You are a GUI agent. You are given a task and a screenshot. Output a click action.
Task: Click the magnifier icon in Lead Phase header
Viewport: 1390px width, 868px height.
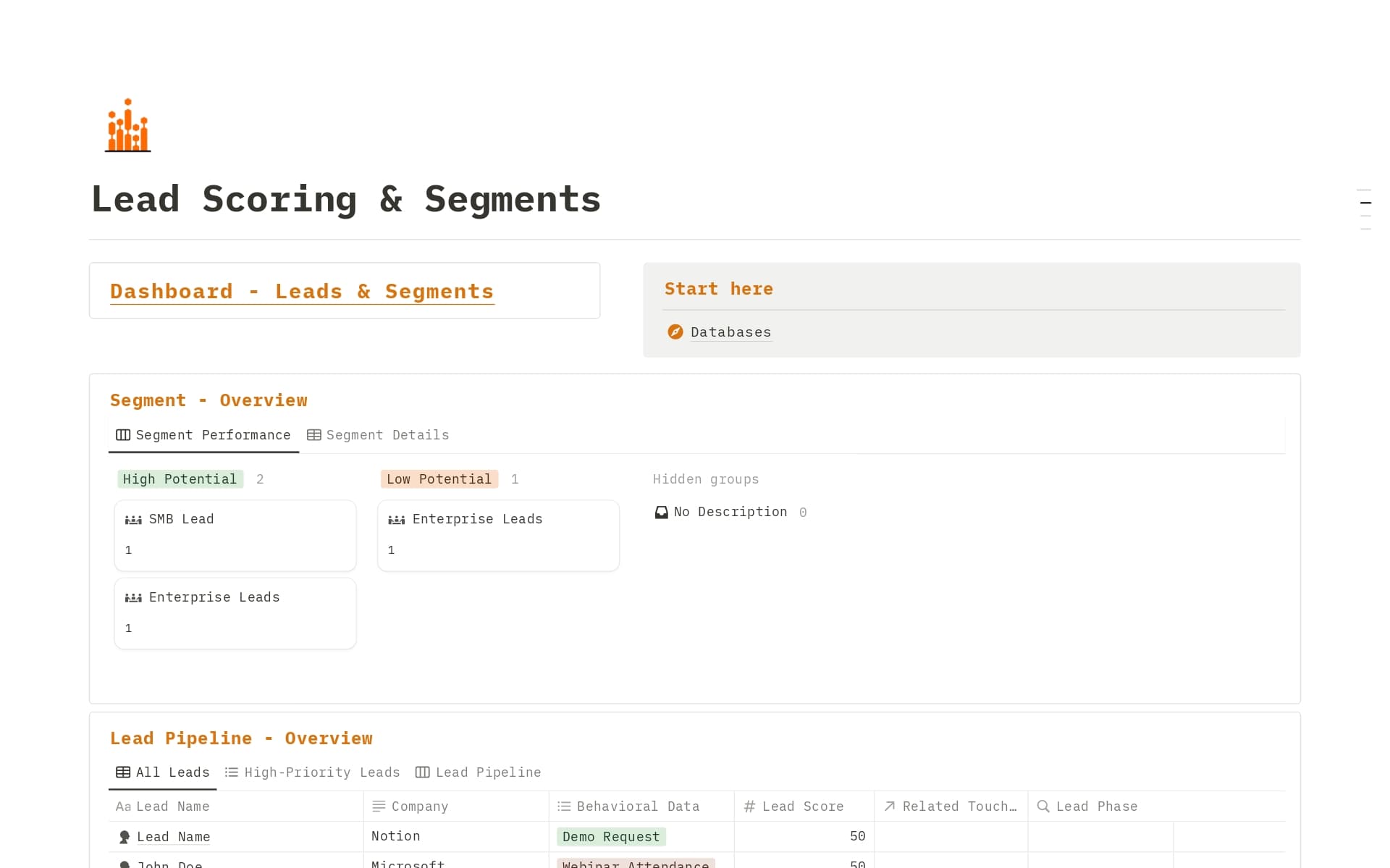pyautogui.click(x=1043, y=806)
